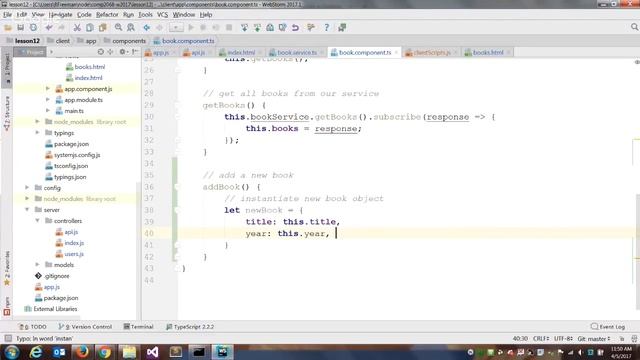The height and width of the screenshot is (360, 640).
Task: Switch to the books.html editor tab
Action: point(488,52)
